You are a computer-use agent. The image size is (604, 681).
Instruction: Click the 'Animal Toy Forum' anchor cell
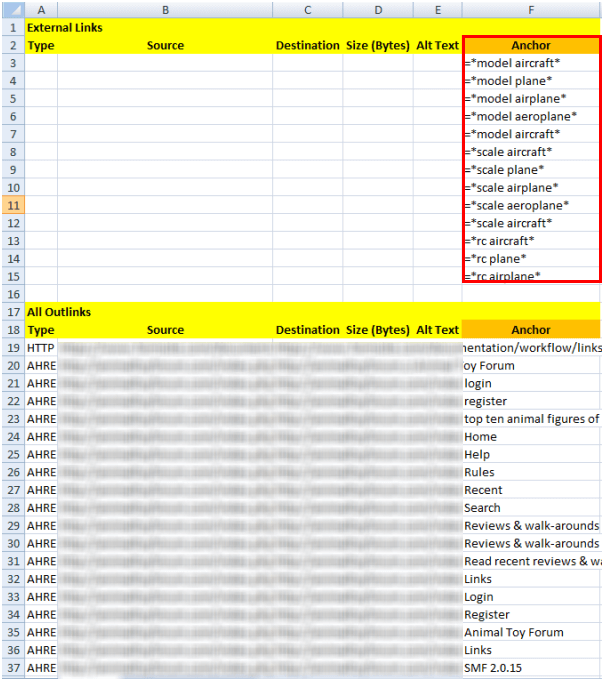pyautogui.click(x=531, y=632)
